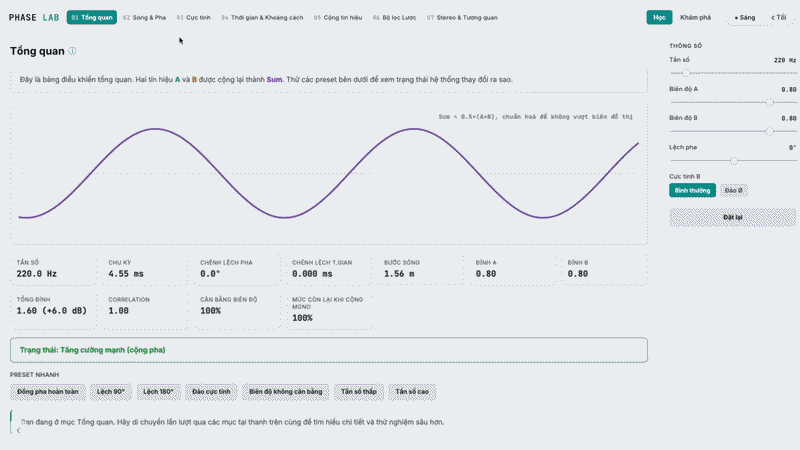Screen dimensions: 800x450
Task: Open the Sóng & Pha tab
Action: (x=144, y=17)
